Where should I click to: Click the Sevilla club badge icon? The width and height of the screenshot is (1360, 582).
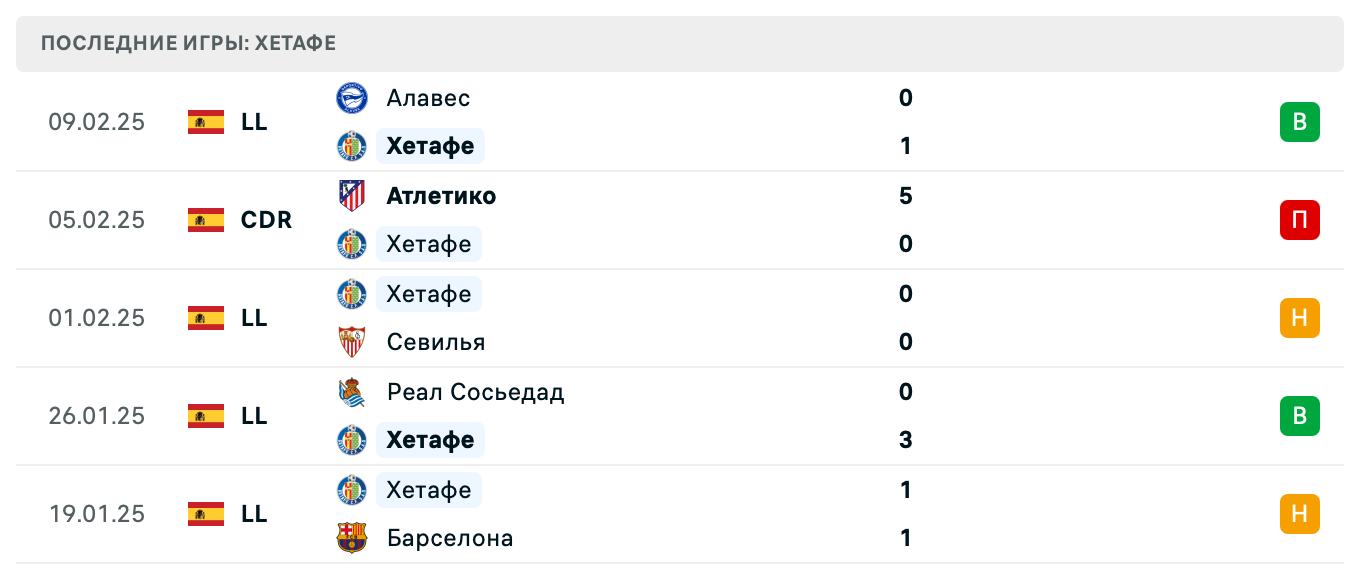coord(352,342)
